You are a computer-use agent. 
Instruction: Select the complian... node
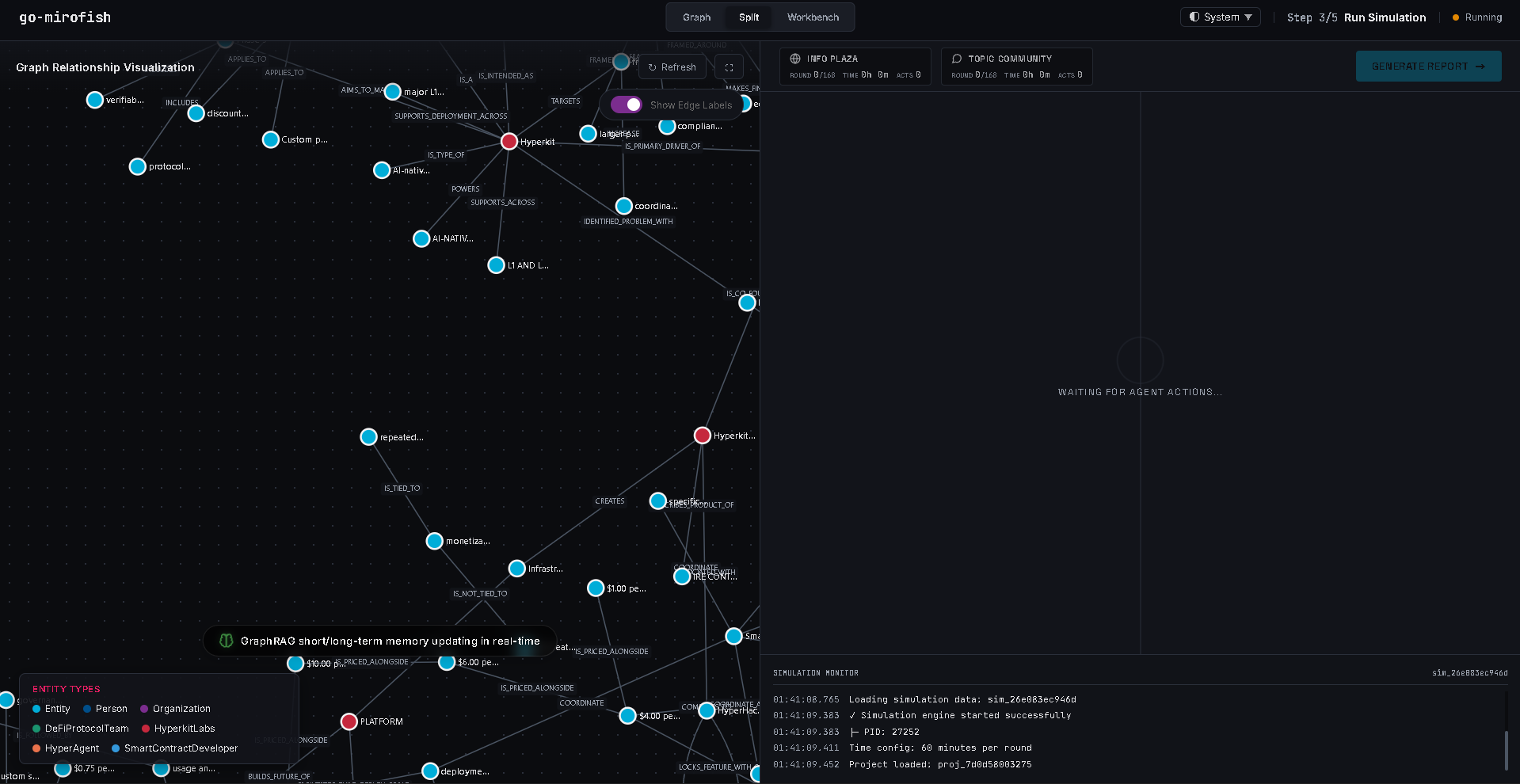[667, 126]
